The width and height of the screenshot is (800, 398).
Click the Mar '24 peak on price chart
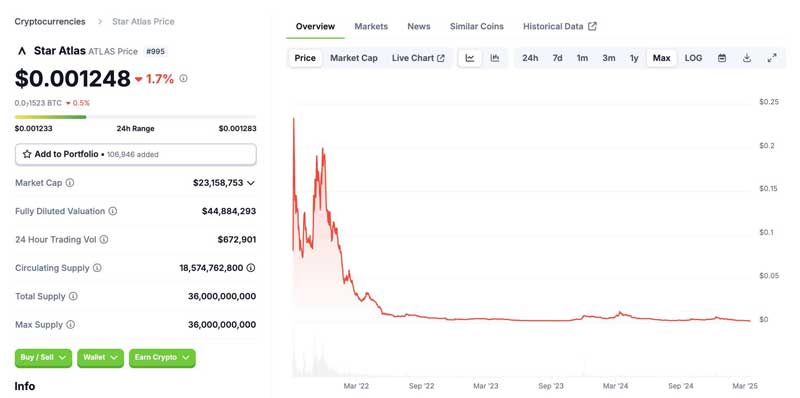pyautogui.click(x=620, y=312)
